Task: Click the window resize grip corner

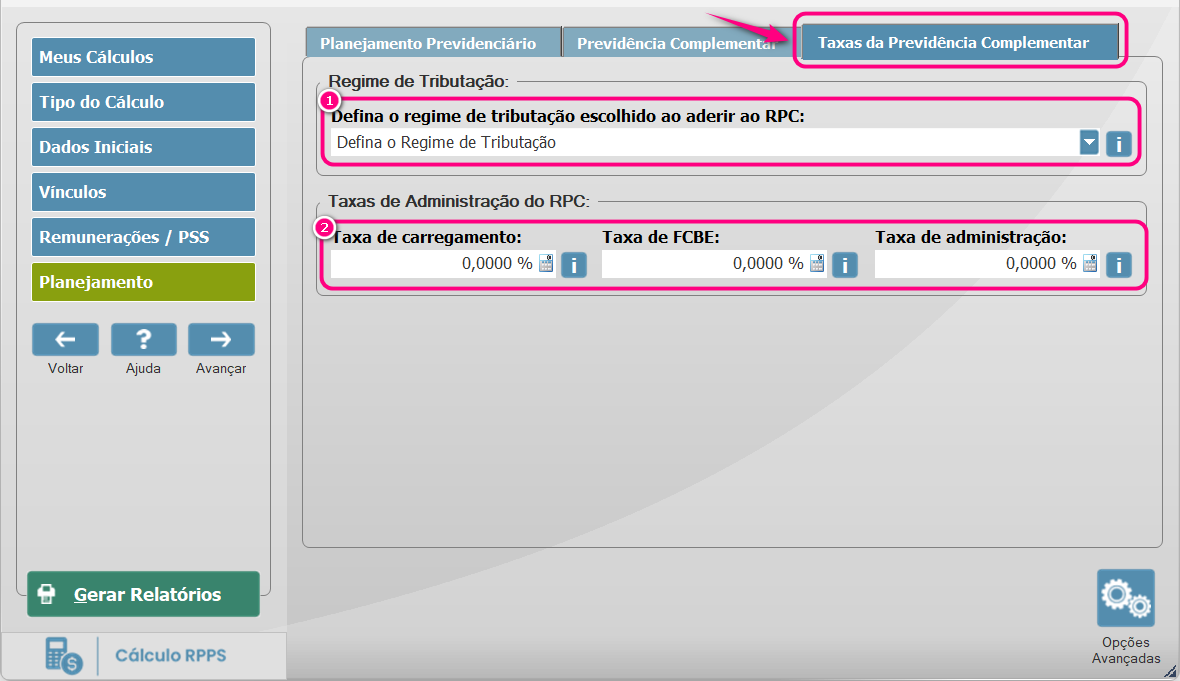Action: [1171, 672]
